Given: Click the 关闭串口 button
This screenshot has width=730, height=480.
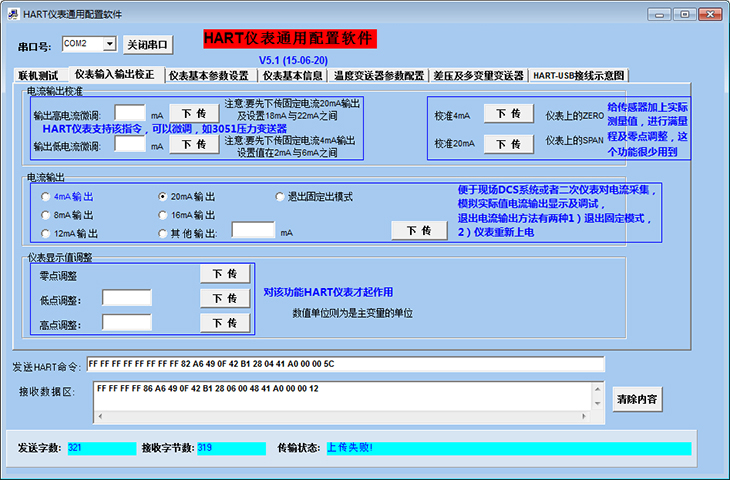Looking at the screenshot, I should pos(148,45).
